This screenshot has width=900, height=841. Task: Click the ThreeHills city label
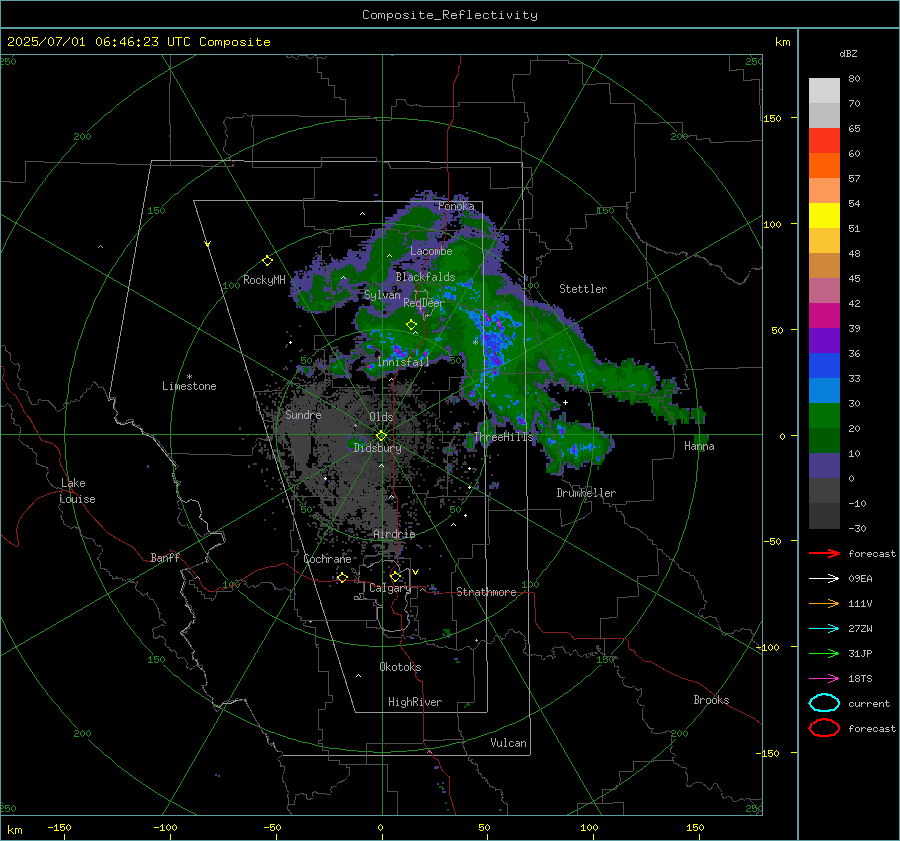503,437
